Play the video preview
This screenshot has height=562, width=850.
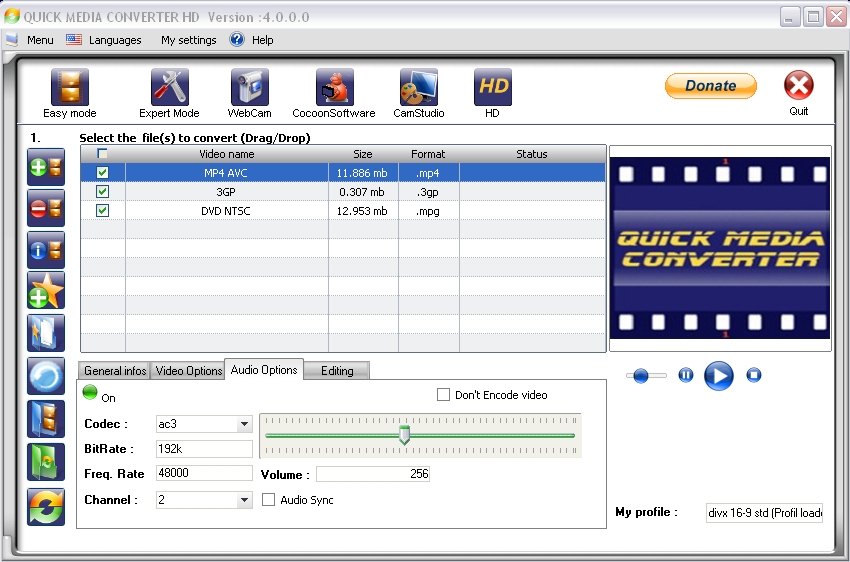pyautogui.click(x=719, y=376)
